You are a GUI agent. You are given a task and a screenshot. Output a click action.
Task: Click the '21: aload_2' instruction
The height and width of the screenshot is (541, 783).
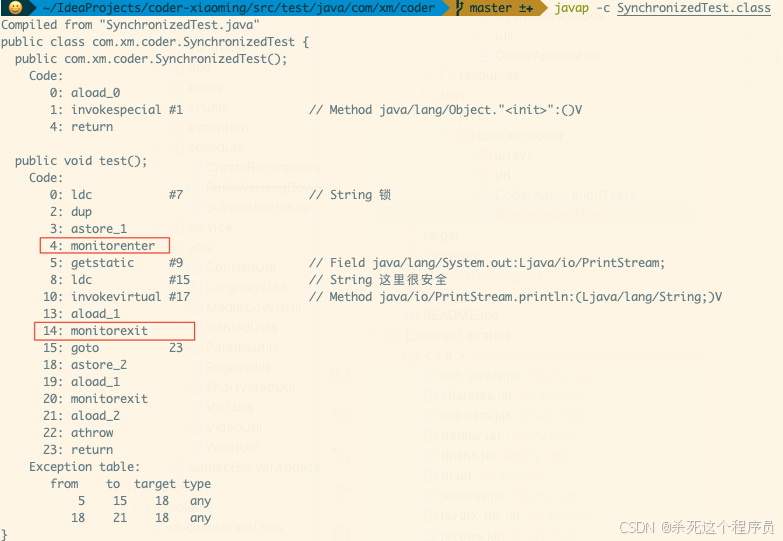(x=81, y=416)
